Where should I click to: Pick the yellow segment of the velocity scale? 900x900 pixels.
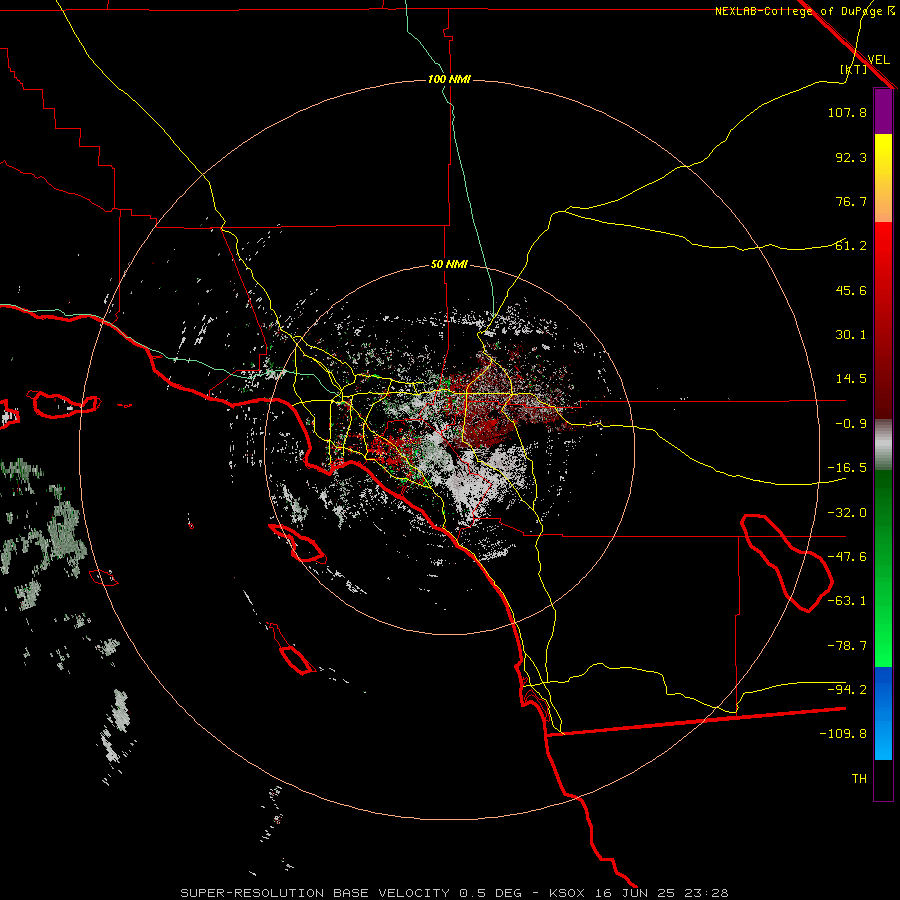click(x=883, y=178)
